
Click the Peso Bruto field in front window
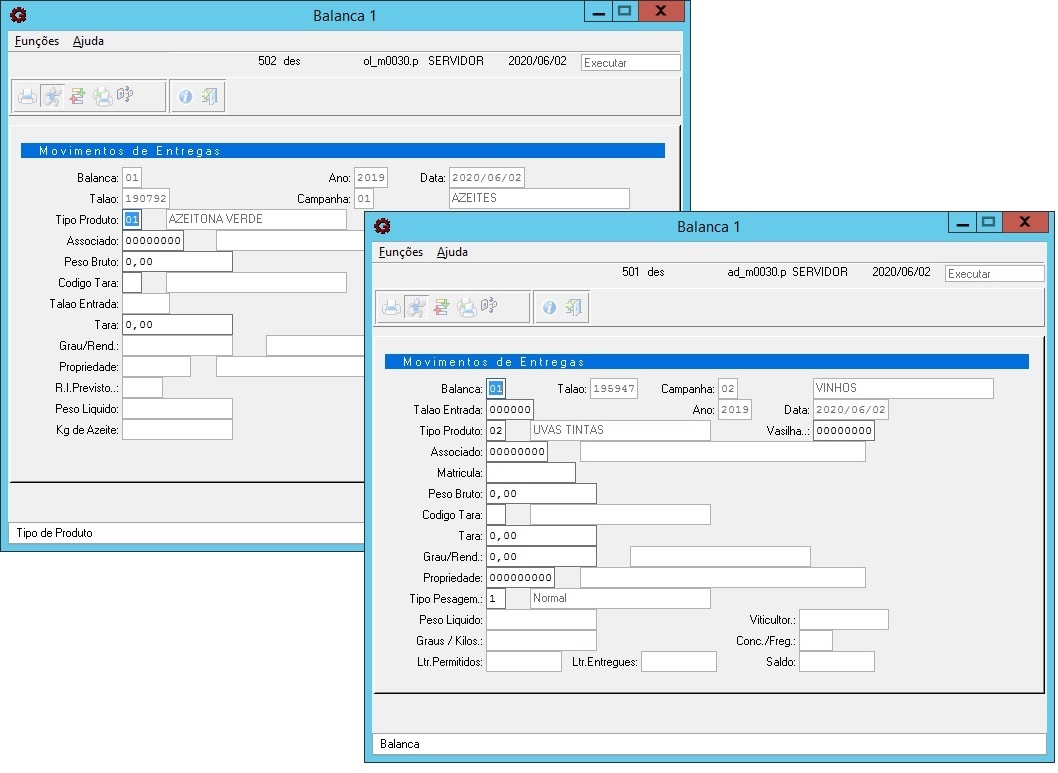541,494
